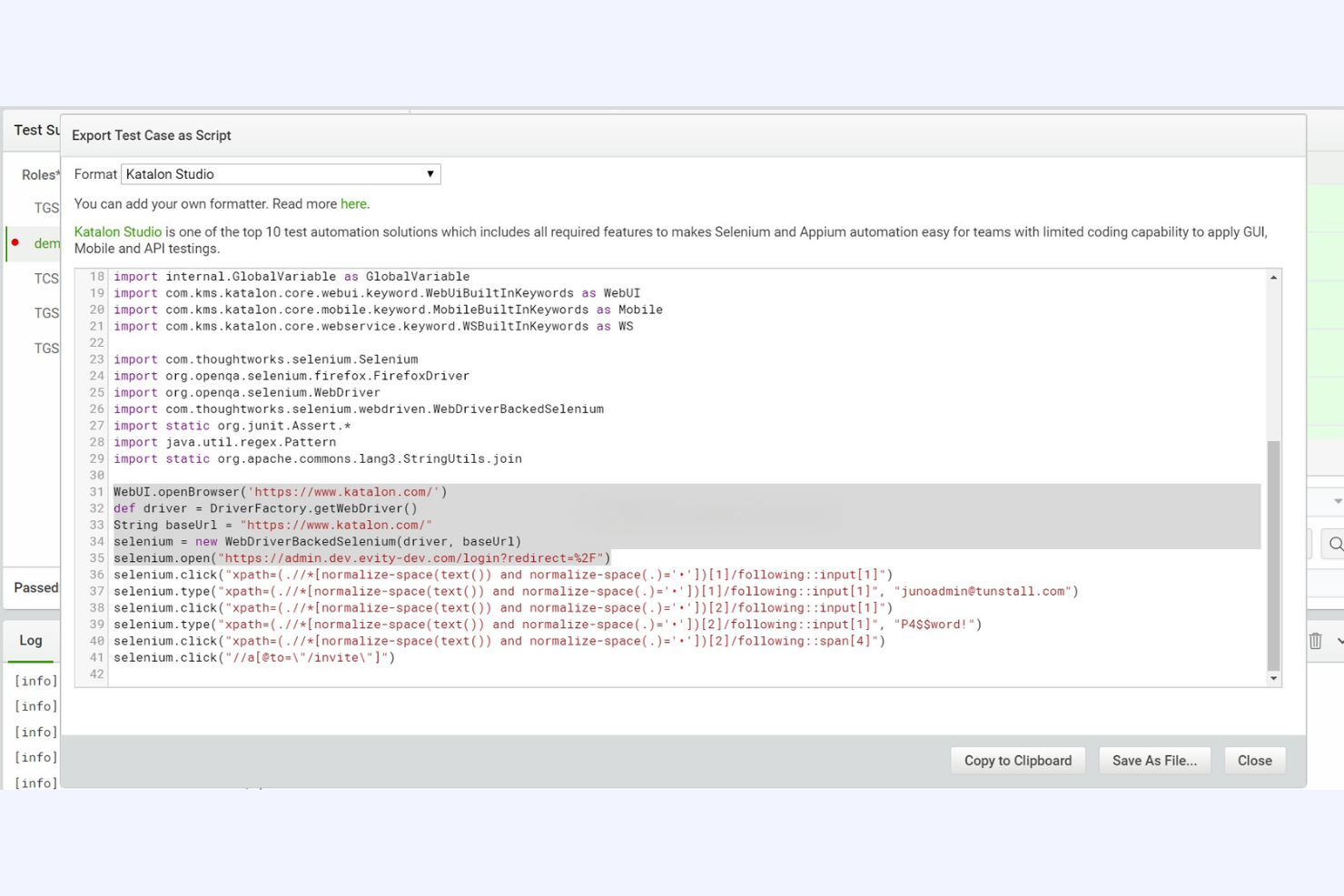This screenshot has height=896, width=1344.
Task: Click code line 41 with invite xpath
Action: click(254, 658)
